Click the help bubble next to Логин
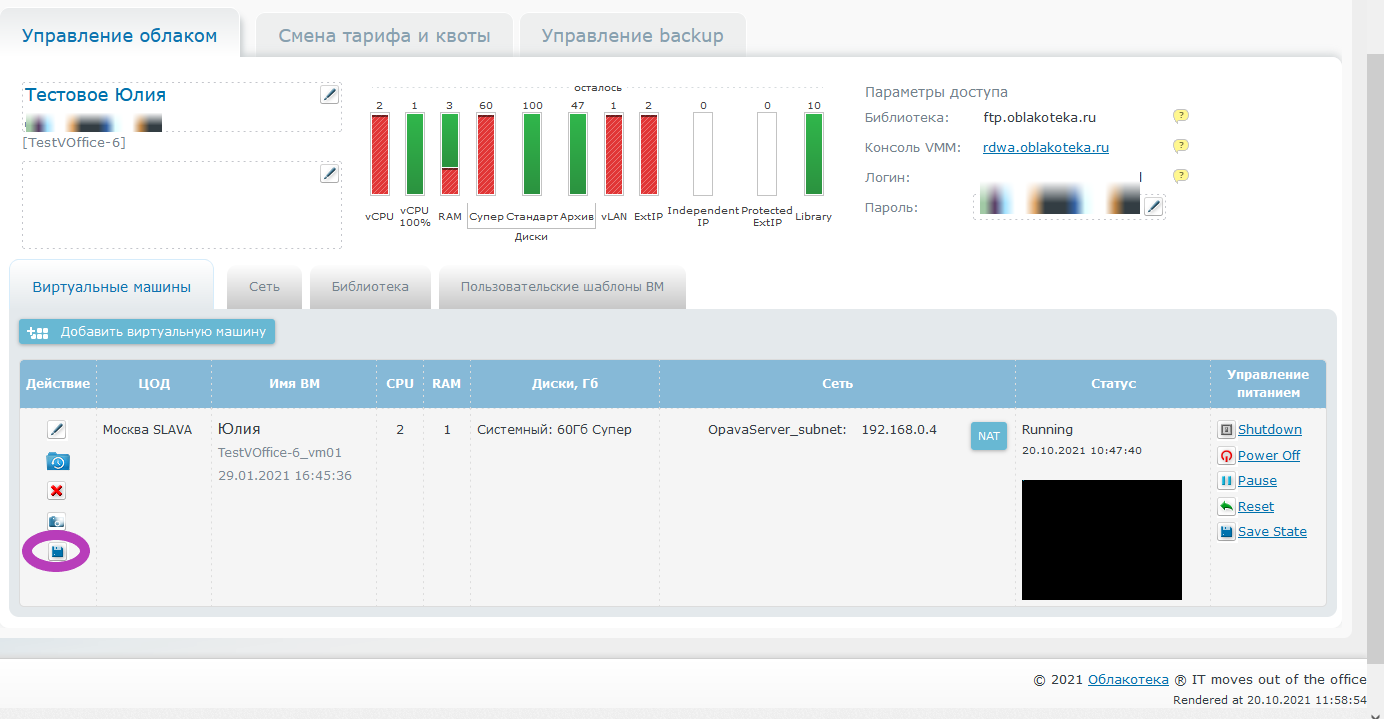This screenshot has width=1384, height=719. 1180,176
